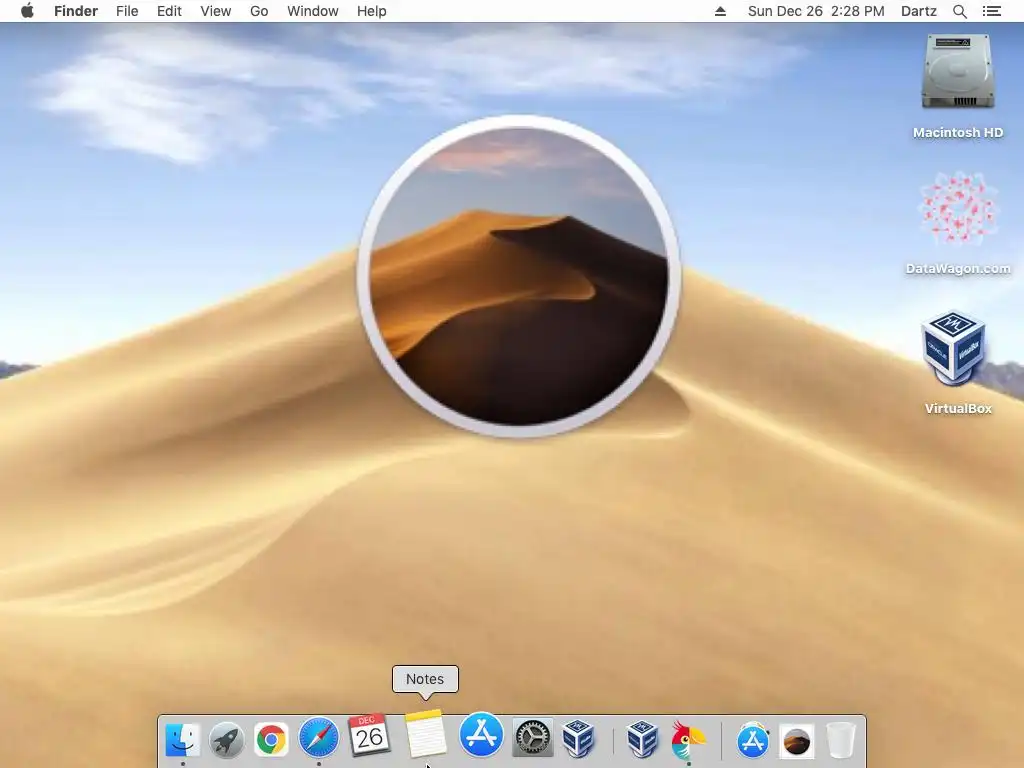Viewport: 1024px width, 768px height.
Task: Open the Mojave dune thumbnail in Dock
Action: (x=796, y=742)
